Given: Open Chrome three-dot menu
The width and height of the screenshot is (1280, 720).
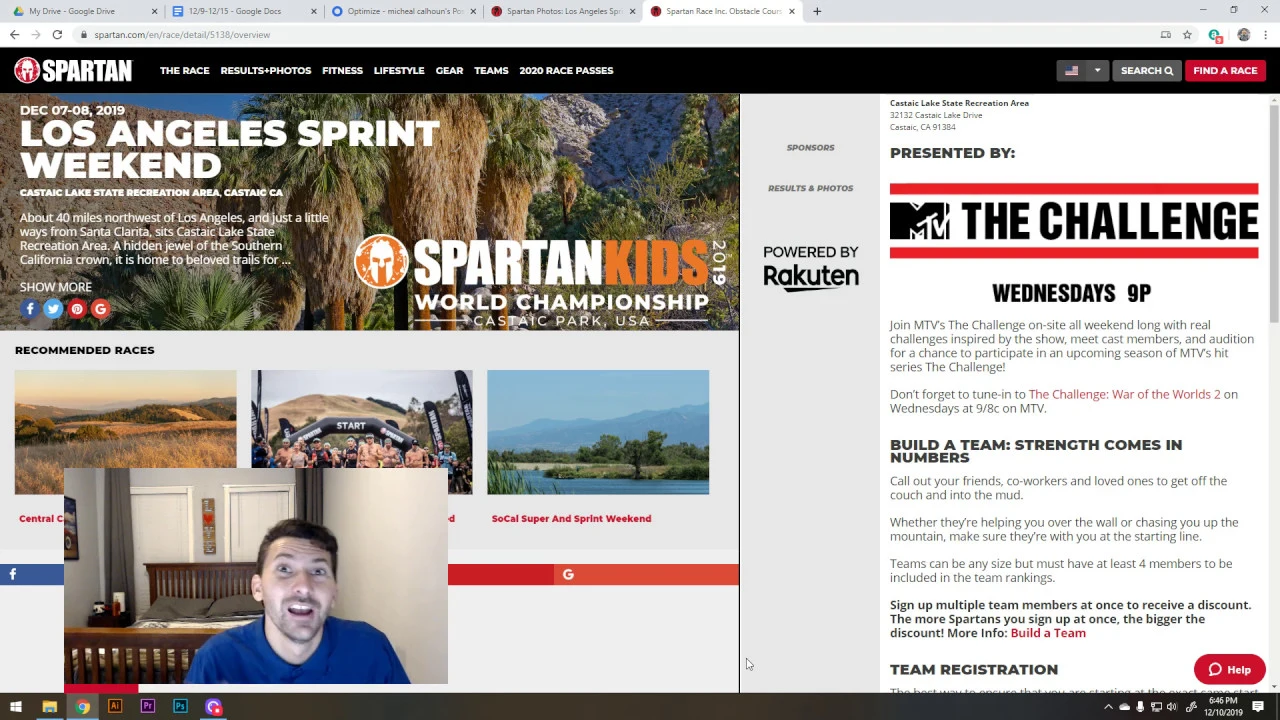Looking at the screenshot, I should [x=1265, y=35].
